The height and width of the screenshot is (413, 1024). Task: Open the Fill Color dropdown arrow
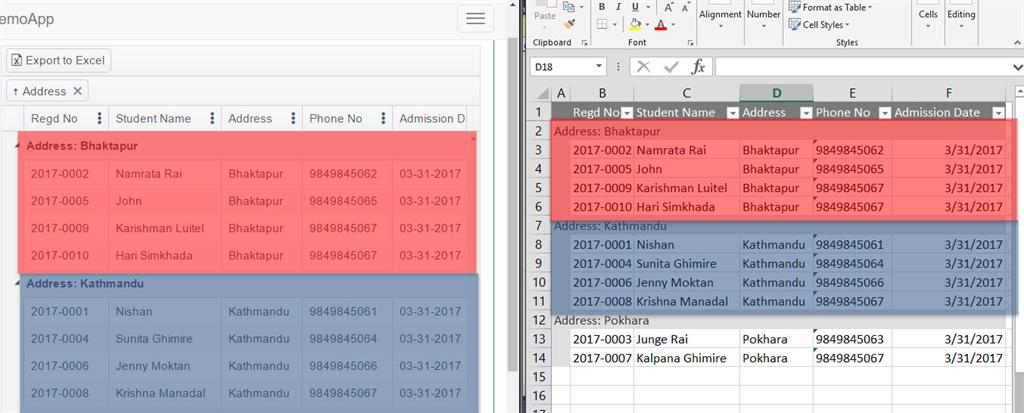point(647,25)
